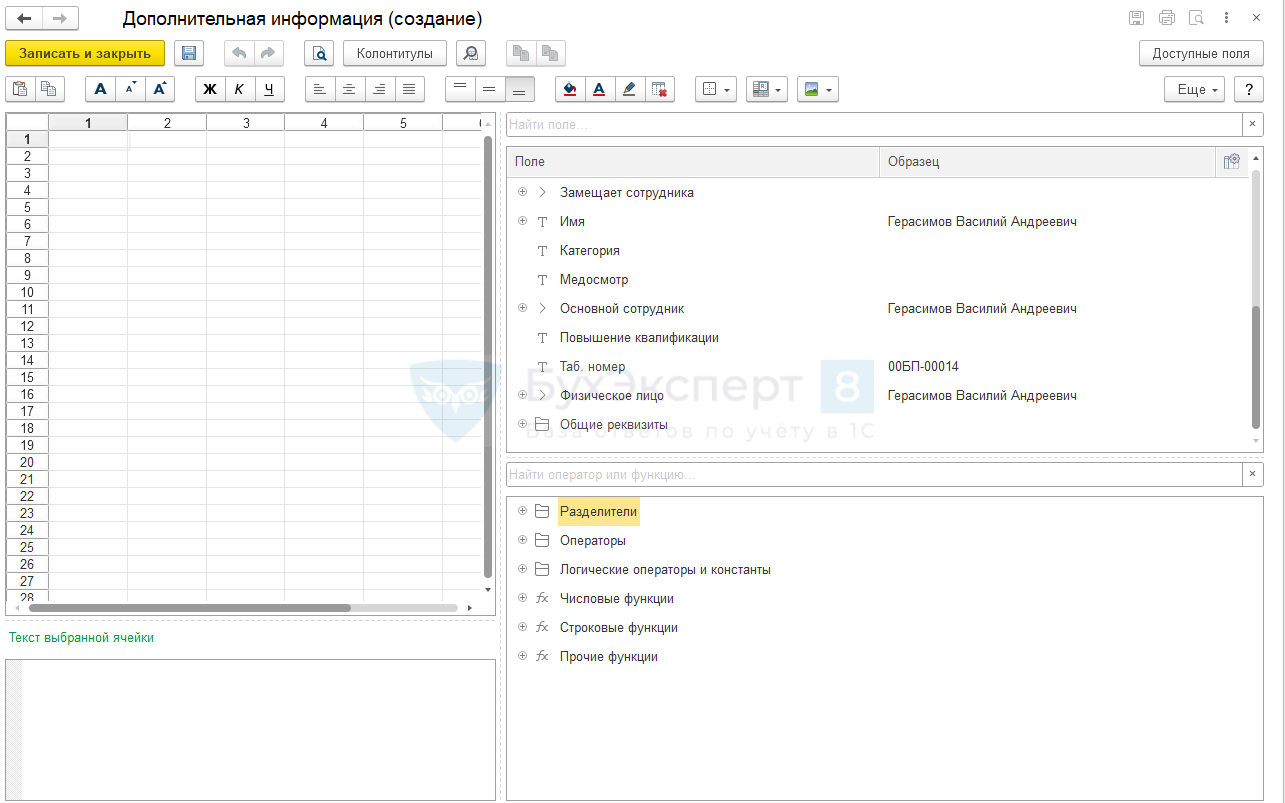Open print preview icon
Screen dimensions: 1285x803
click(319, 54)
